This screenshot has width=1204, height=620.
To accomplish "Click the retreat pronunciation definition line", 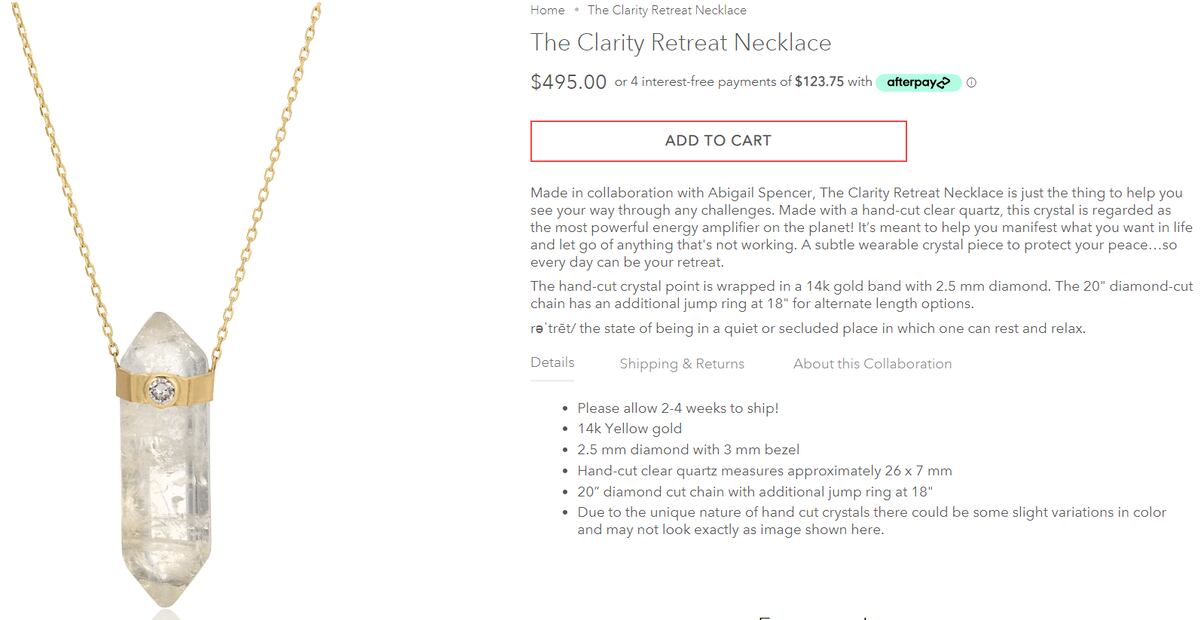I will click(x=808, y=328).
